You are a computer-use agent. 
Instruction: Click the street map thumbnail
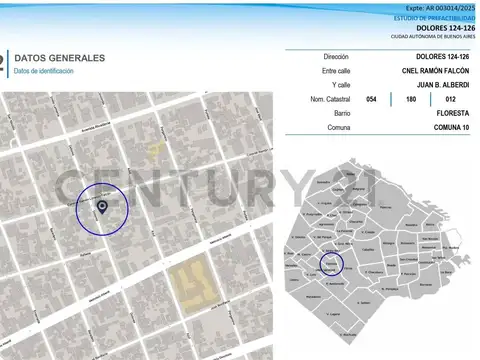(x=136, y=226)
